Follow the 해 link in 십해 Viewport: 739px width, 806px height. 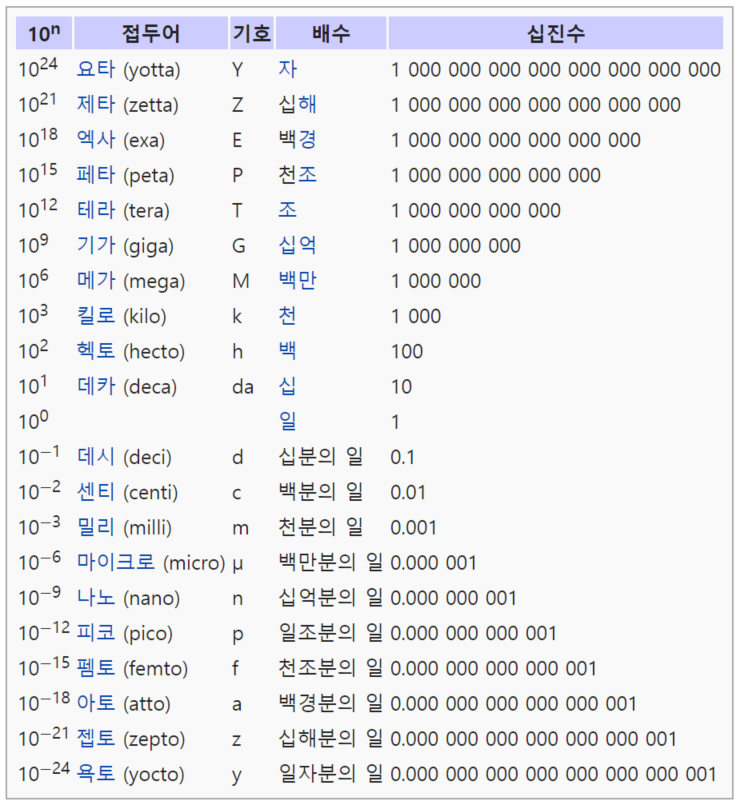pyautogui.click(x=307, y=104)
